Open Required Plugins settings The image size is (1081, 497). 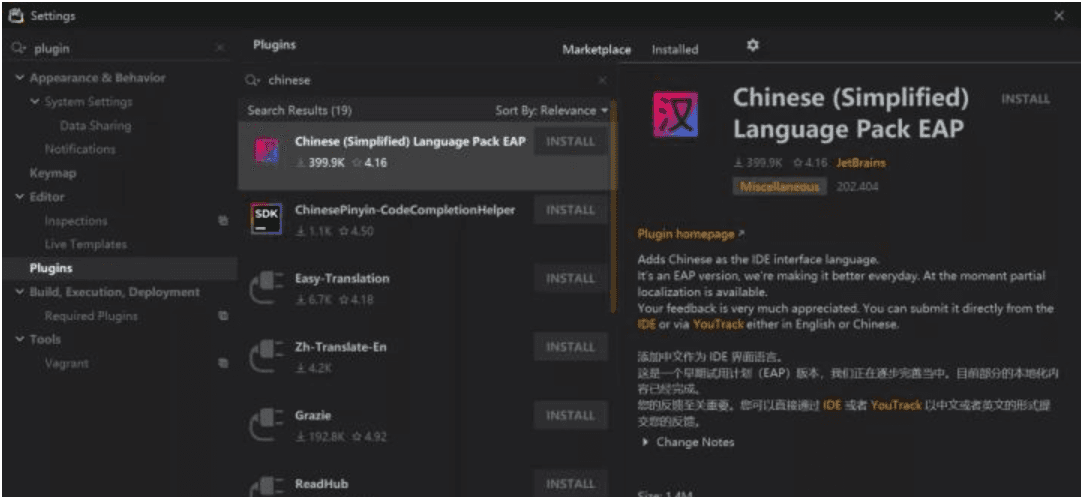pyautogui.click(x=91, y=316)
